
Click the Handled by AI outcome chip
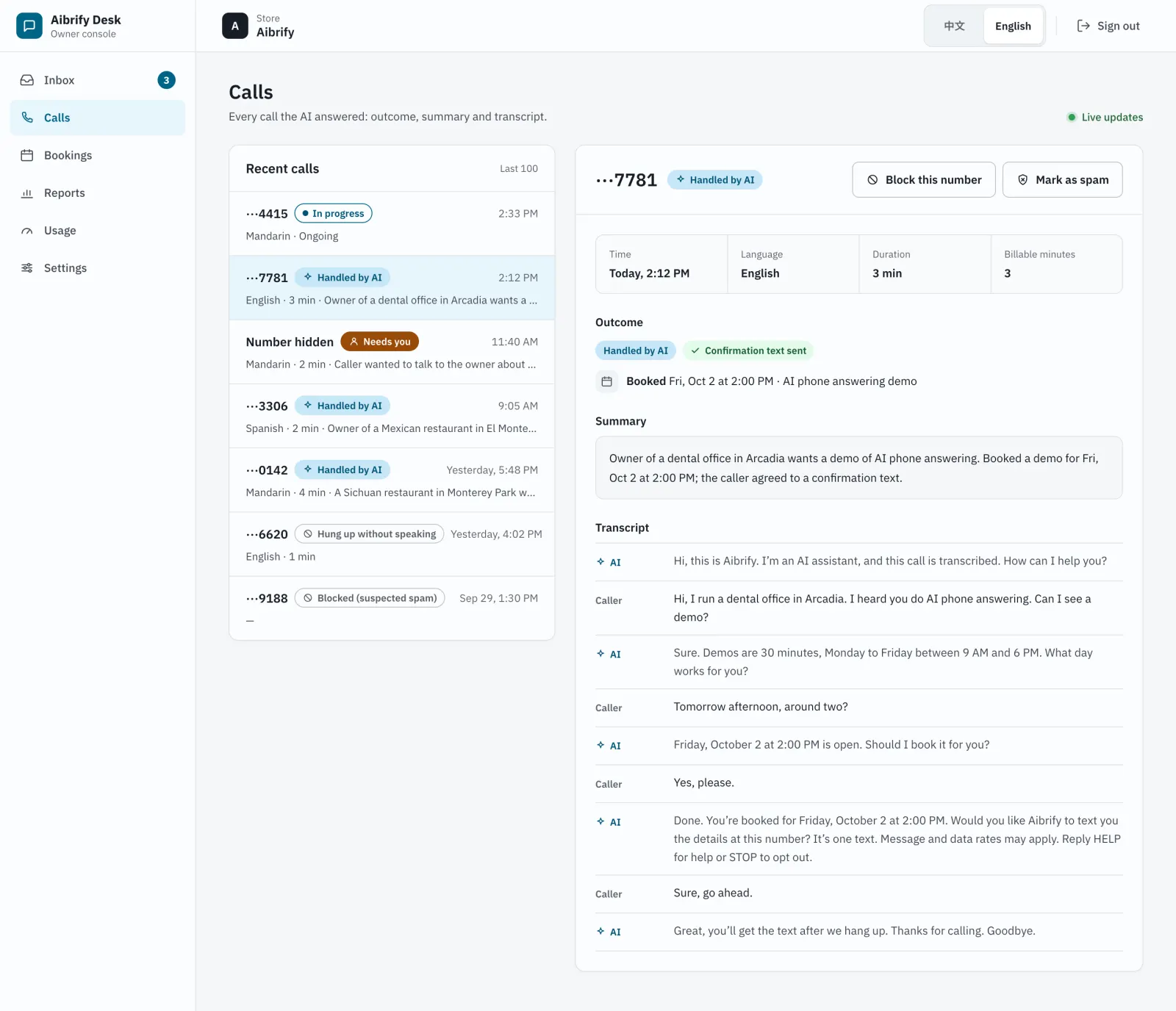pos(636,350)
